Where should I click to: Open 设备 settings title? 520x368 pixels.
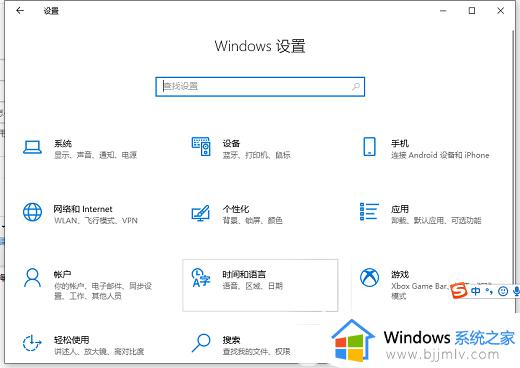(x=231, y=143)
